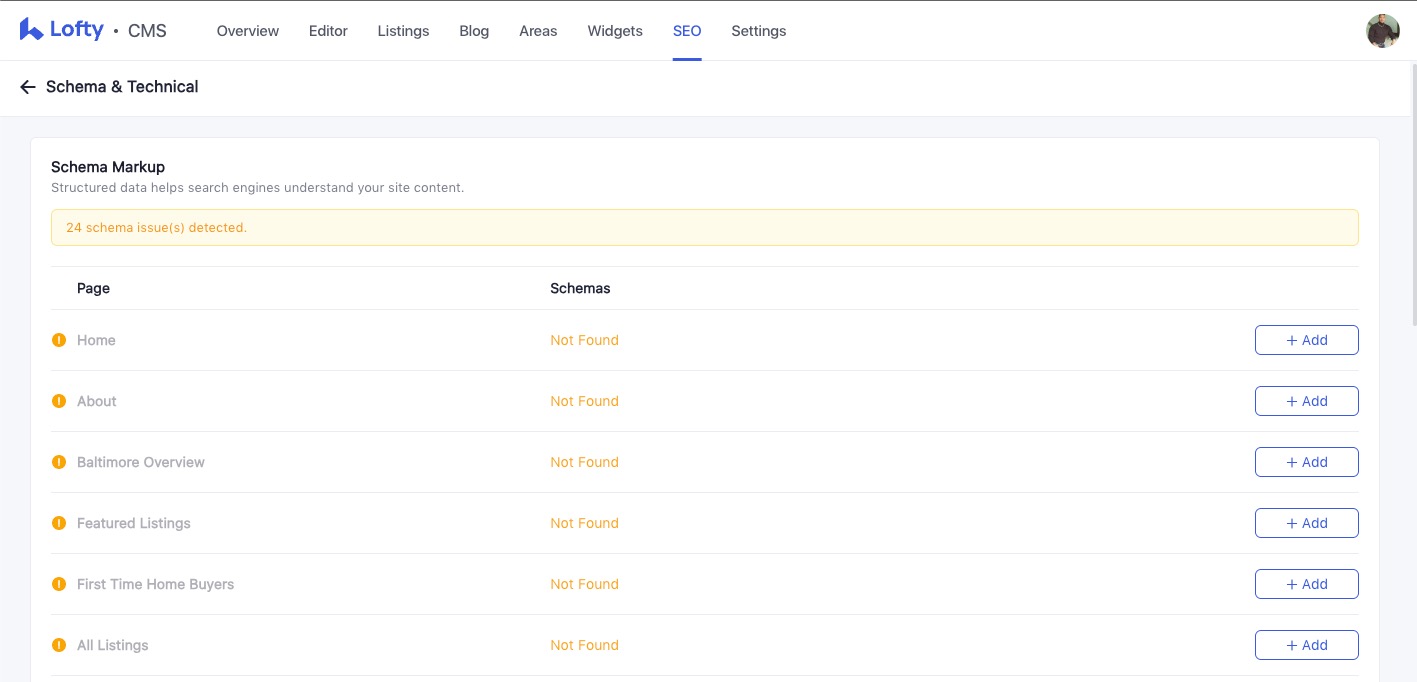Click warning icon beside All Listings
The image size is (1417, 682).
(59, 645)
